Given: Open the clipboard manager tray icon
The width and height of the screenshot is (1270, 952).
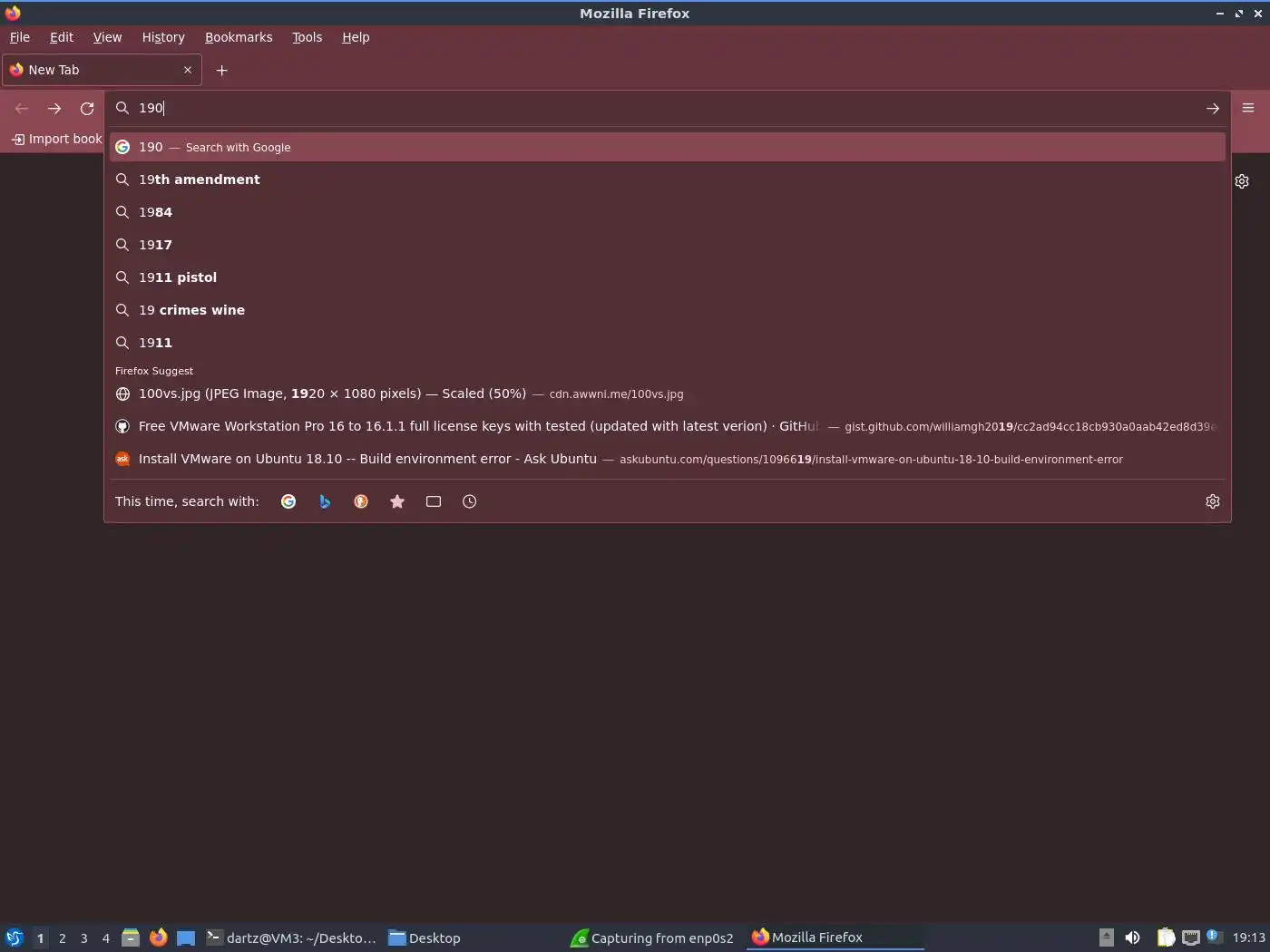Looking at the screenshot, I should pos(1166,937).
